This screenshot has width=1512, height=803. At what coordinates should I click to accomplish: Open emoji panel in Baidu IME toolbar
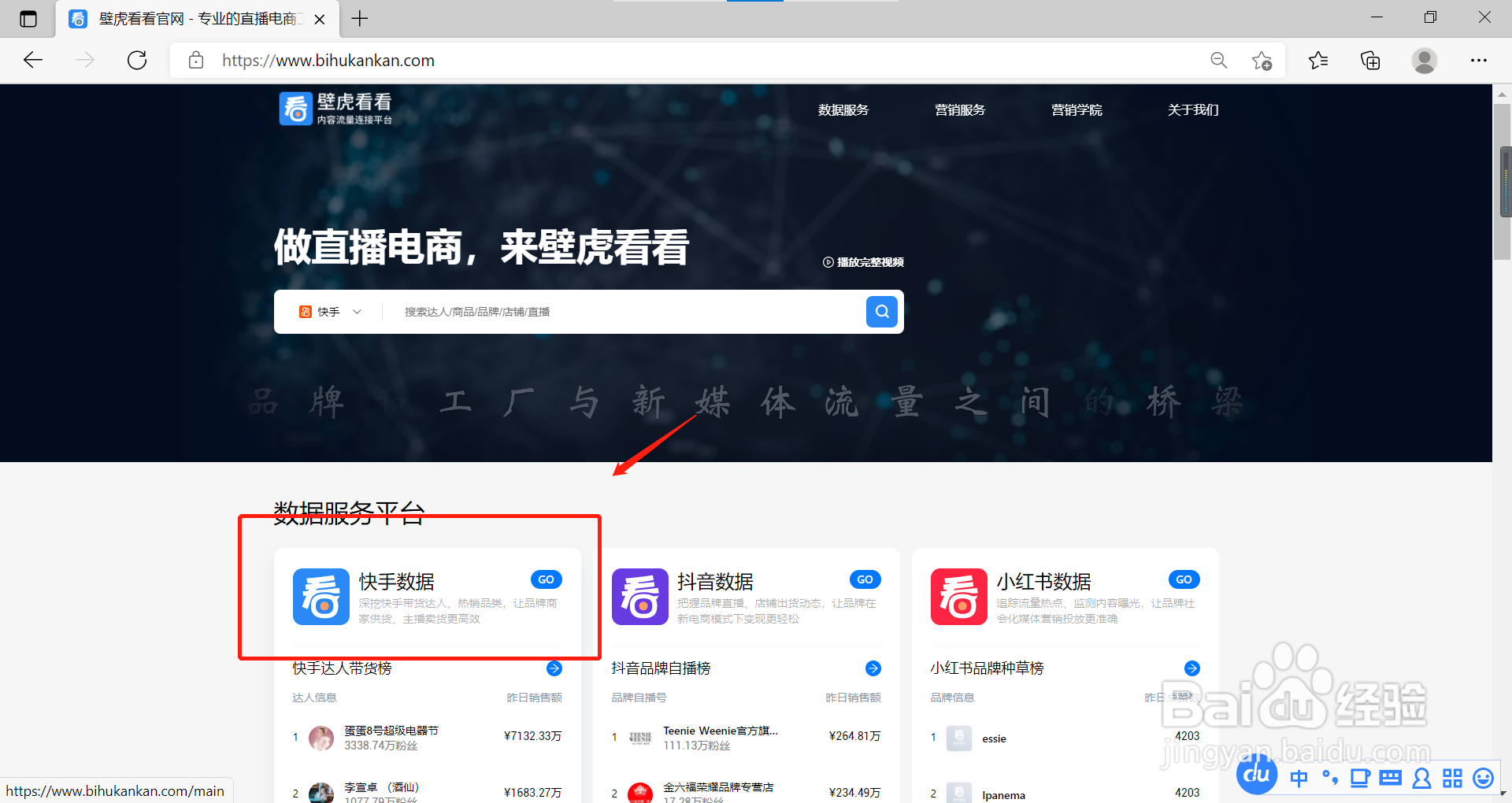pyautogui.click(x=1482, y=777)
